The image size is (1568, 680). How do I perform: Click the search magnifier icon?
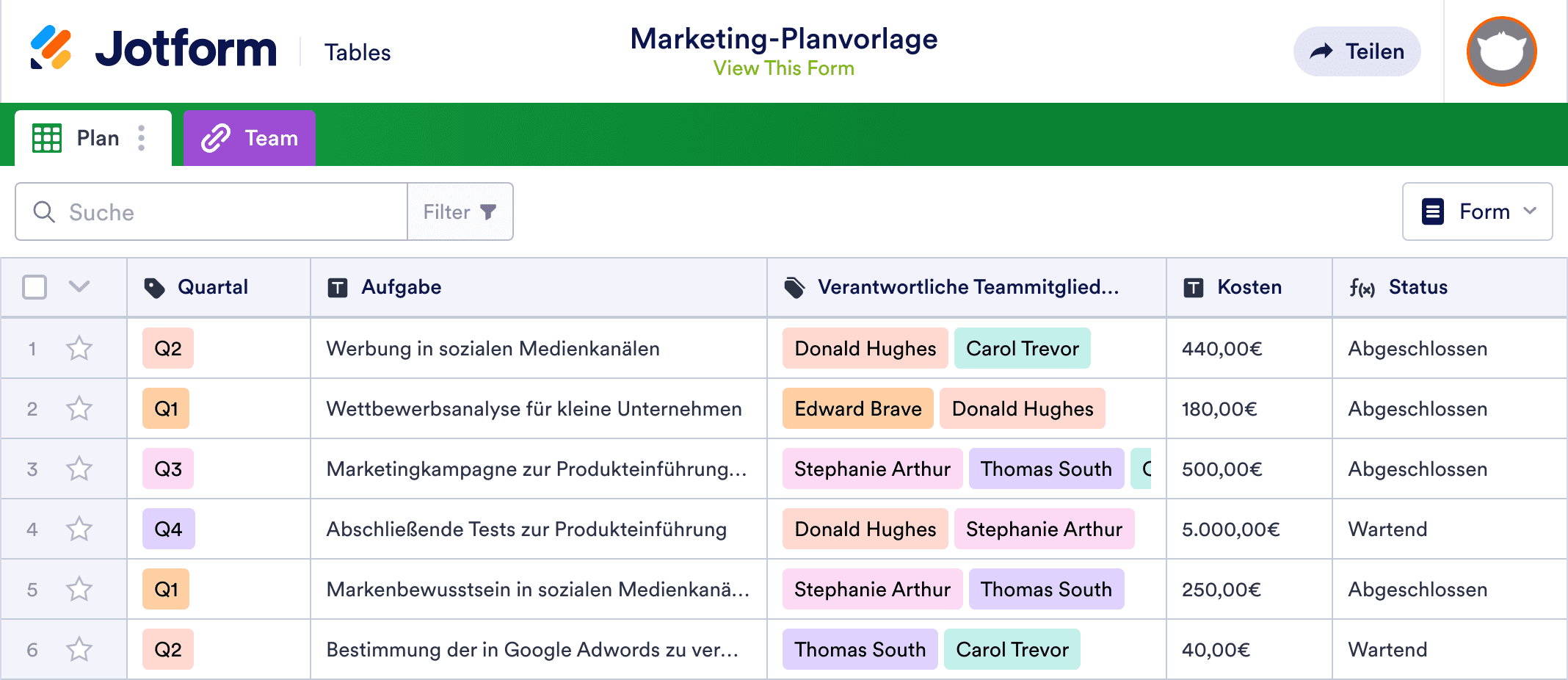pyautogui.click(x=44, y=211)
